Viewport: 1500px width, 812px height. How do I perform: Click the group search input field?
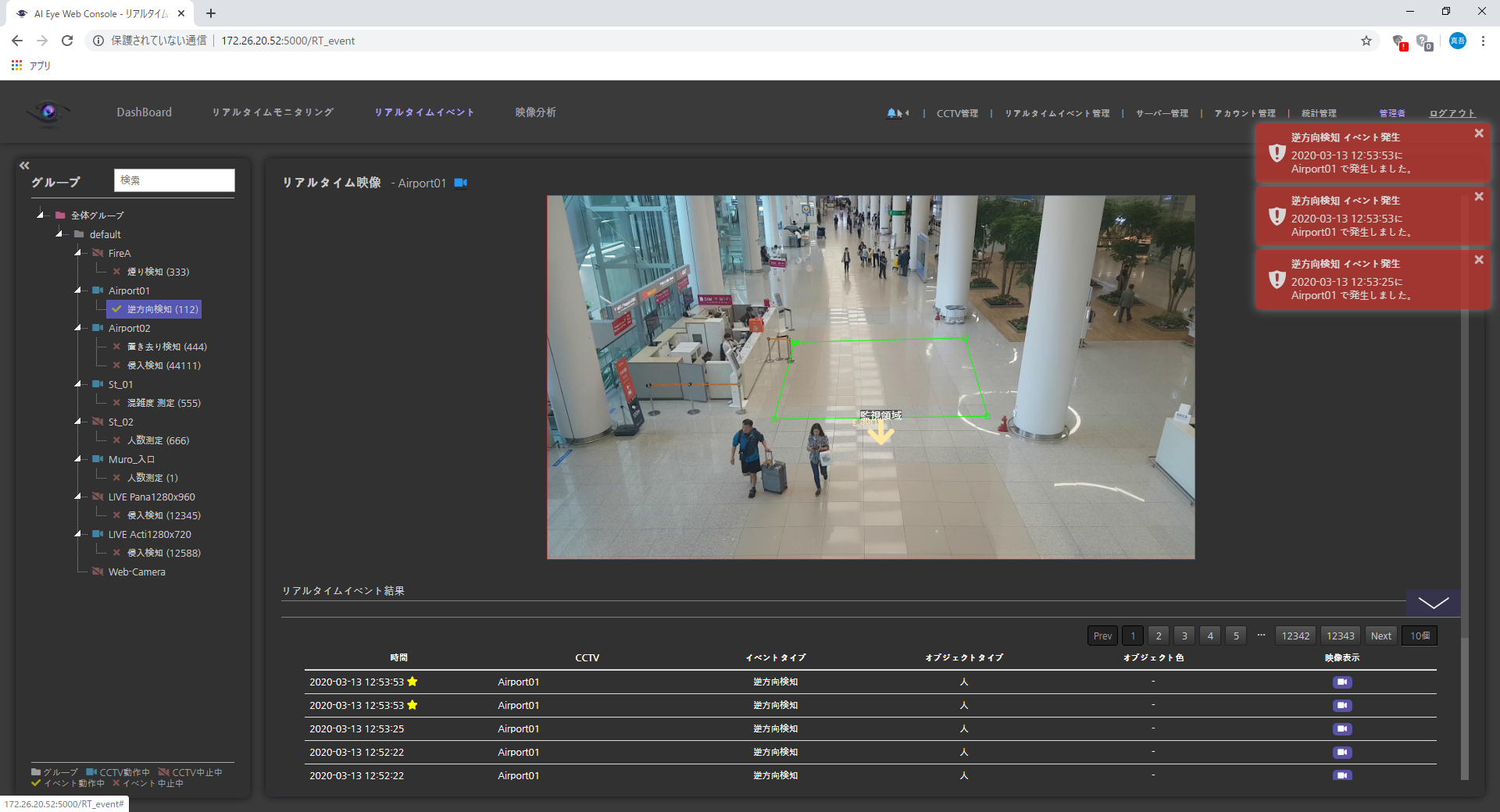pos(174,180)
